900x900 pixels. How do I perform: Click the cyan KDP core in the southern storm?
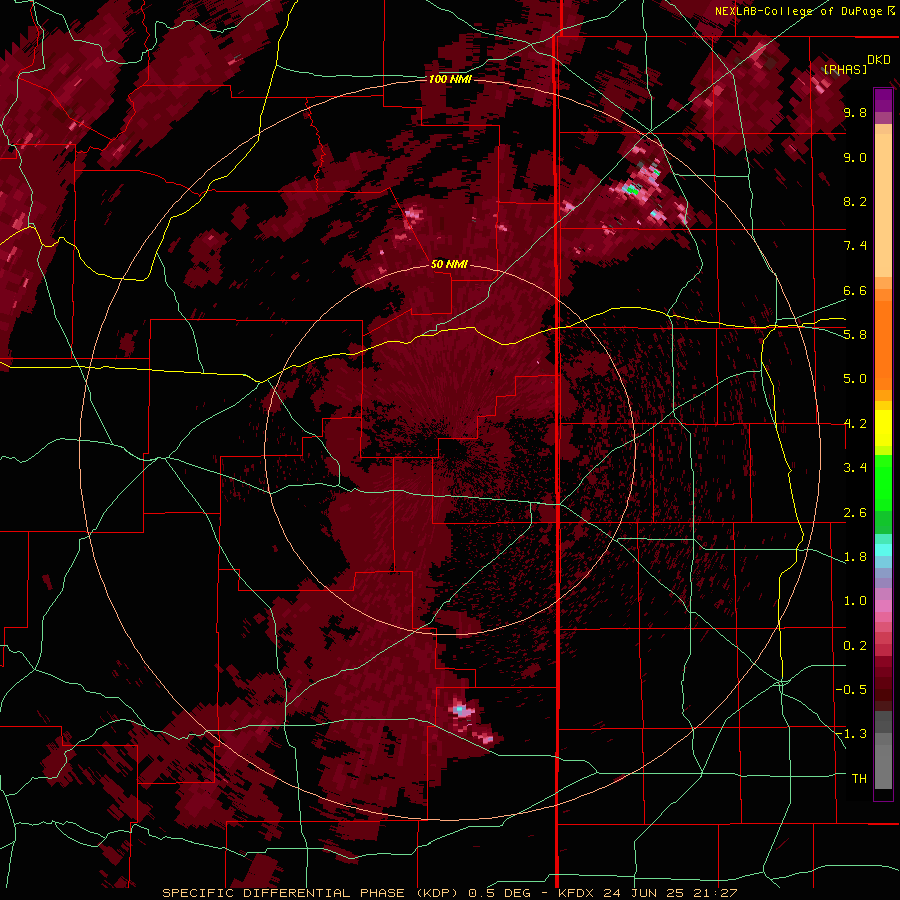(x=459, y=710)
